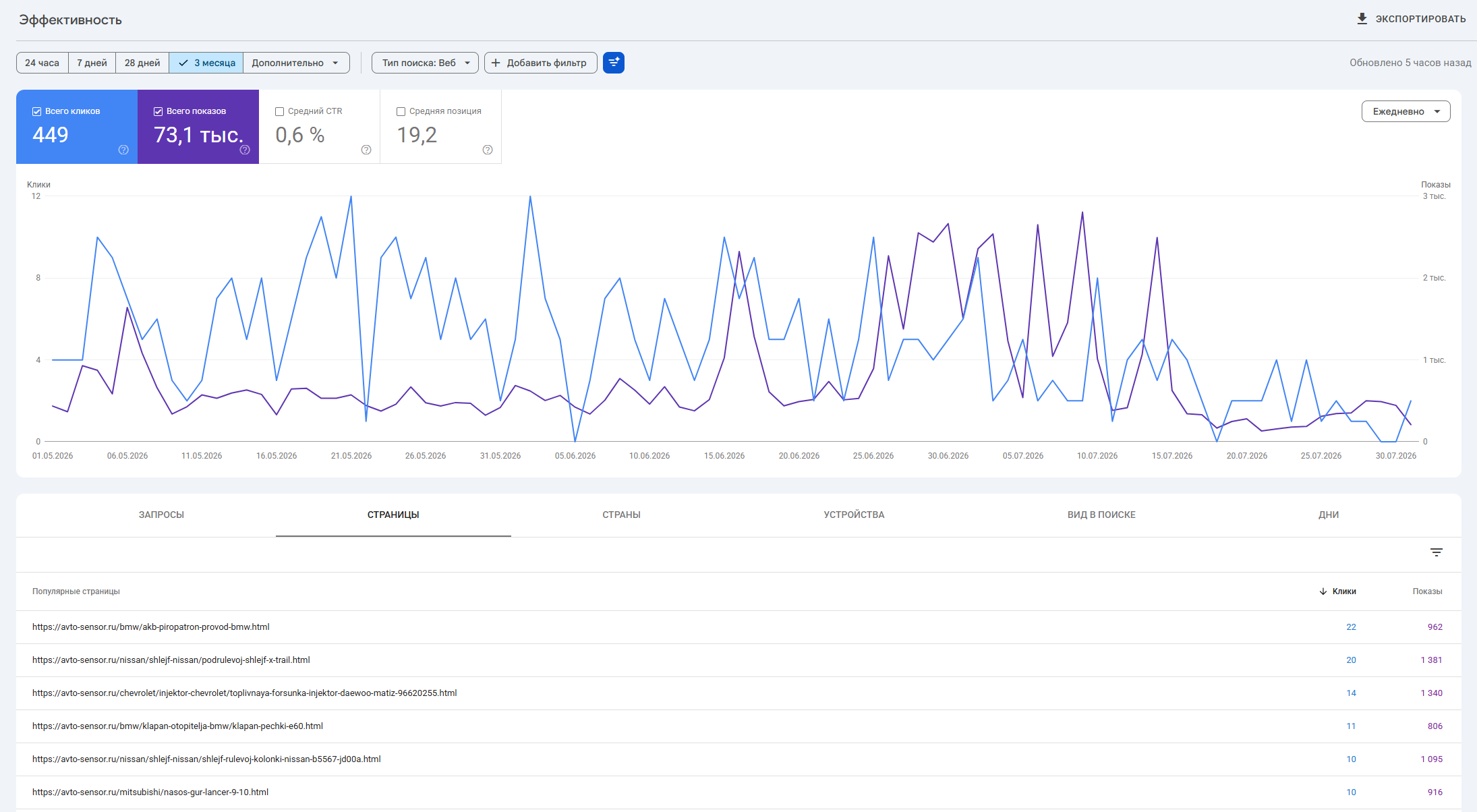Image resolution: width=1477 pixels, height=812 pixels.
Task: Open the akb-piropatron-provod-bmw page row
Action: coord(738,627)
